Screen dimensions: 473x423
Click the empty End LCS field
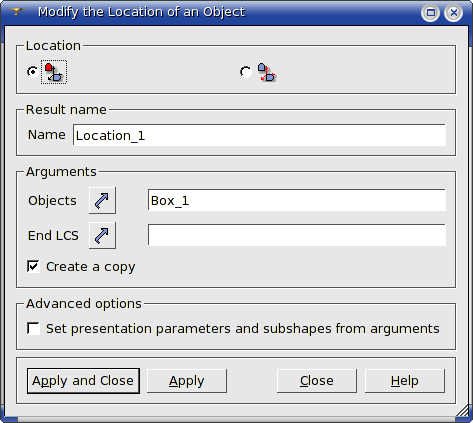point(297,235)
